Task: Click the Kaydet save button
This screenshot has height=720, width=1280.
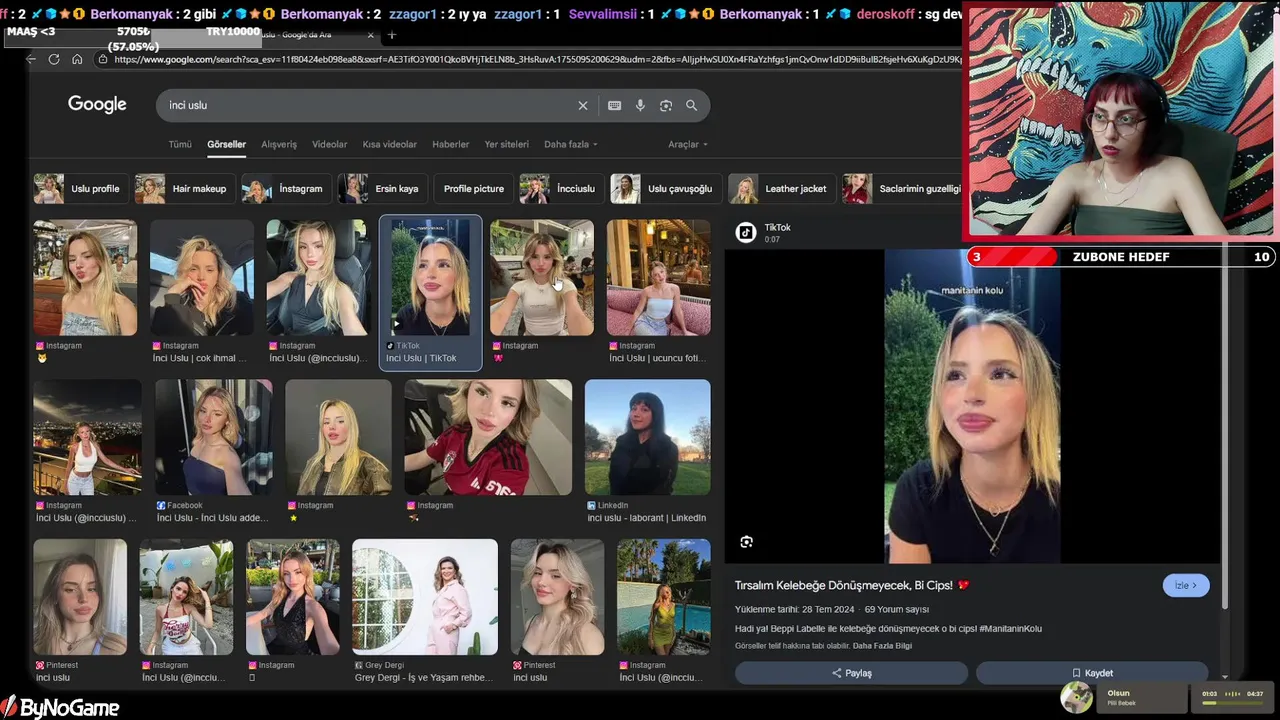Action: tap(1092, 673)
